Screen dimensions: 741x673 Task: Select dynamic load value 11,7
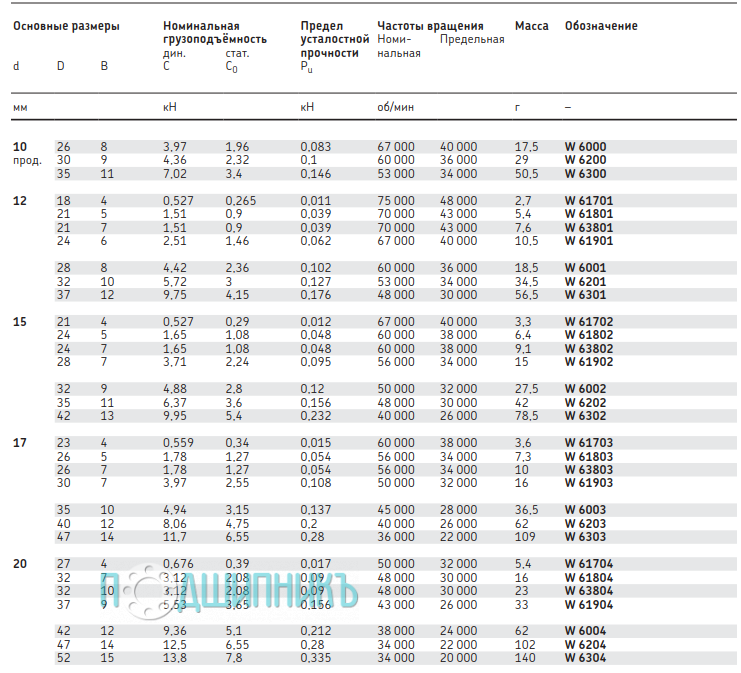coord(175,537)
